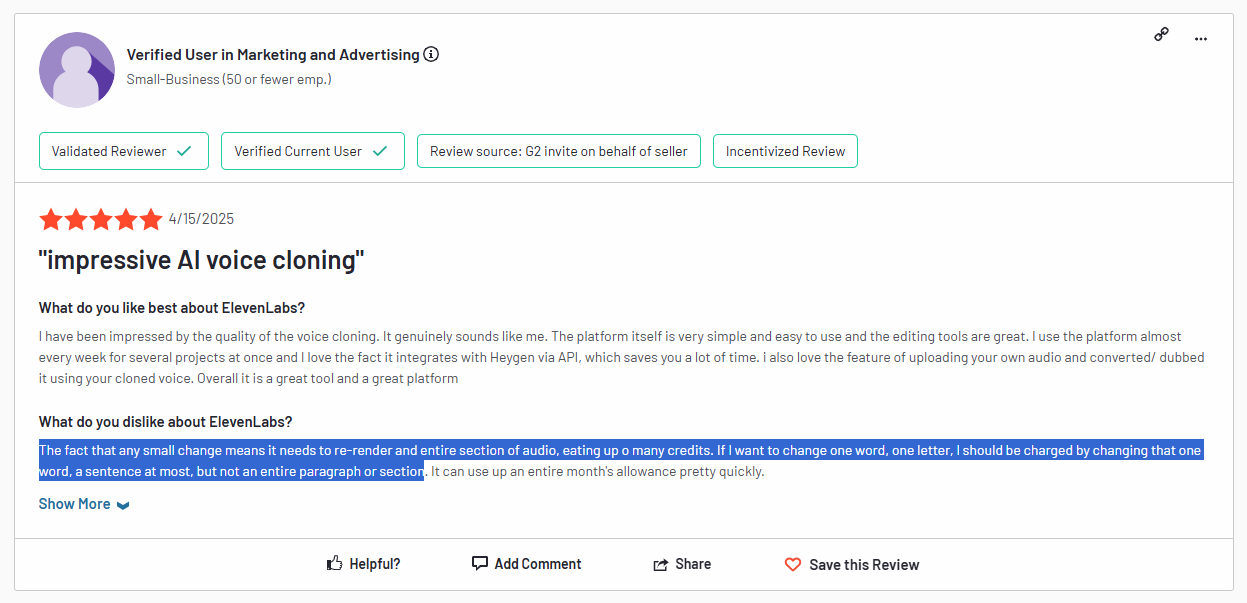The image size is (1247, 603).
Task: Click the Validated Reviewer badge
Action: 124,151
